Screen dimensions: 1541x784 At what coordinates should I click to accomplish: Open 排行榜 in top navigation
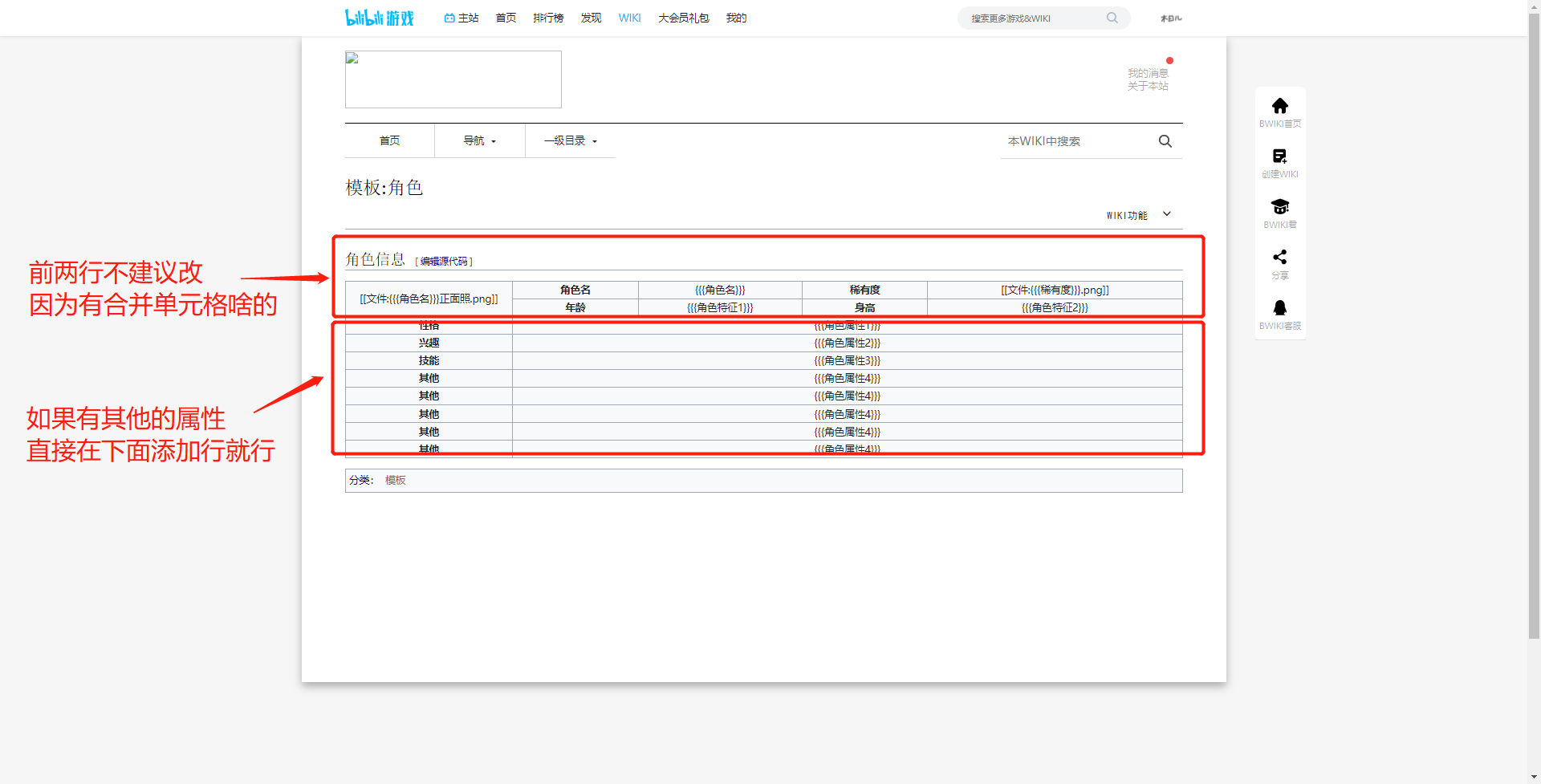coord(548,18)
